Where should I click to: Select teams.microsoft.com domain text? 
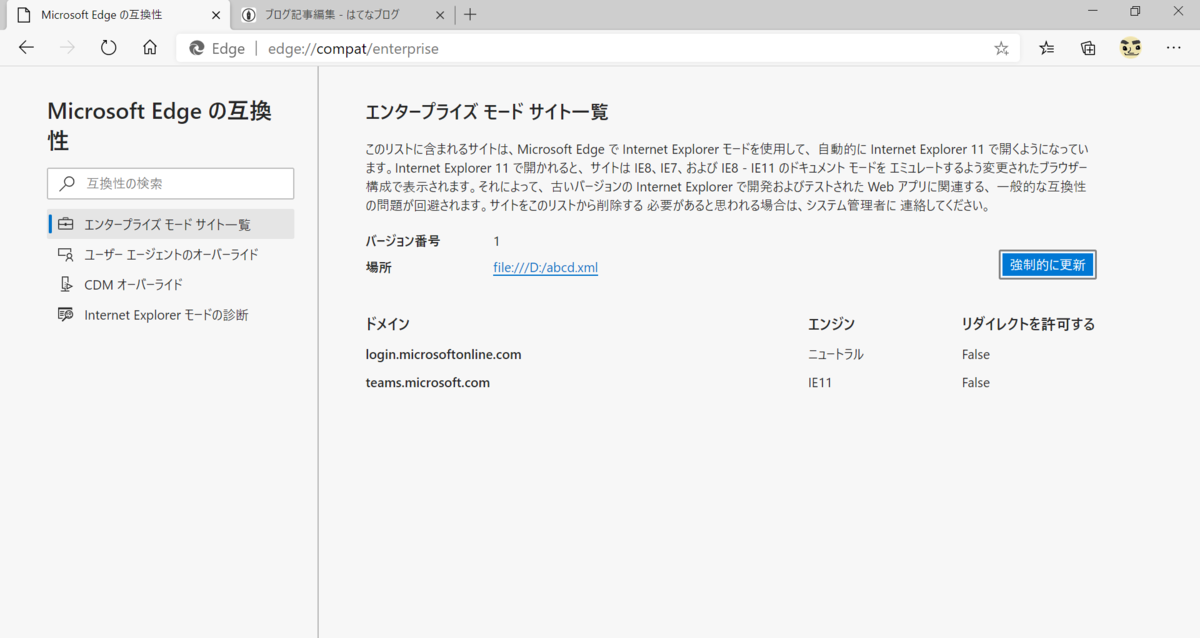(x=428, y=382)
